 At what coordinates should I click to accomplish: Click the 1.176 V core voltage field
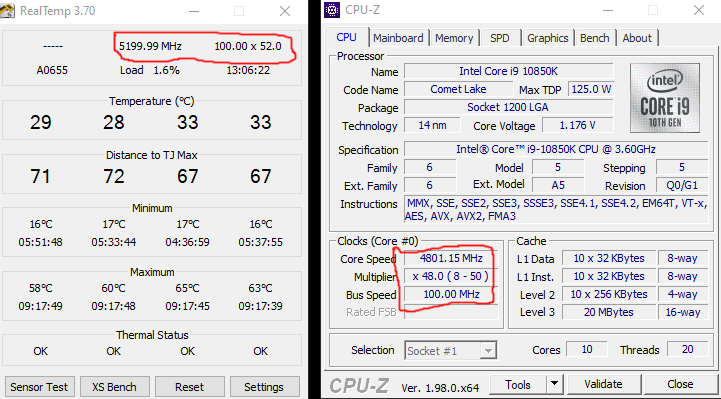578,125
